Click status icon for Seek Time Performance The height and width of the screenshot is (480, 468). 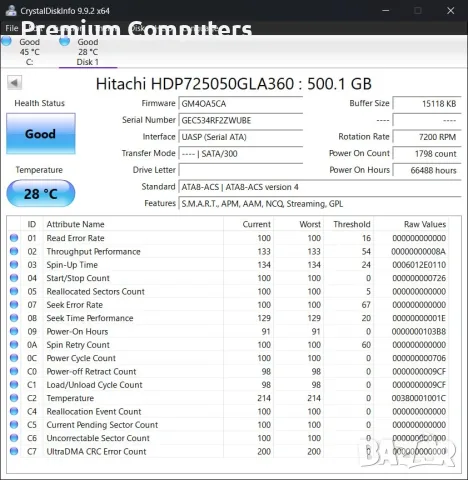(x=14, y=318)
